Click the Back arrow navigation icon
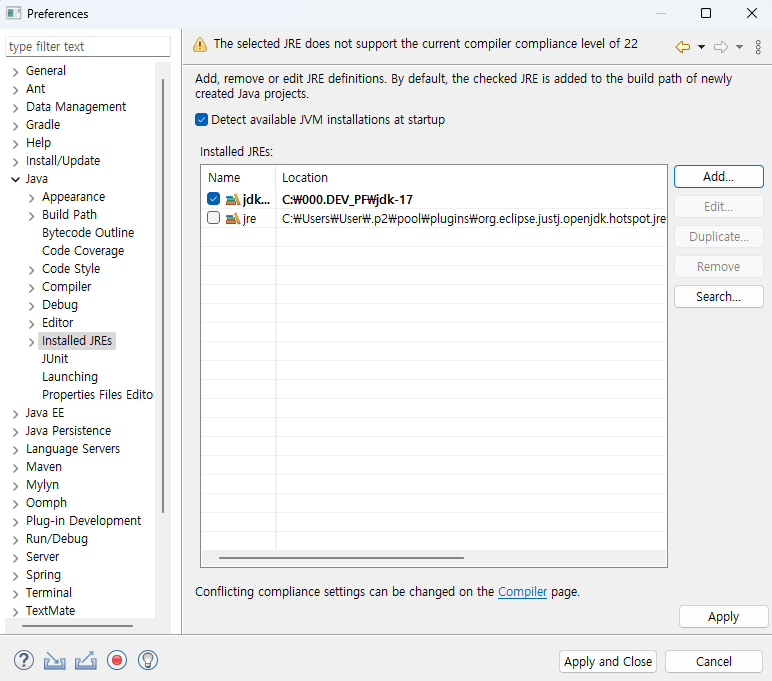This screenshot has width=772, height=681. 683,47
